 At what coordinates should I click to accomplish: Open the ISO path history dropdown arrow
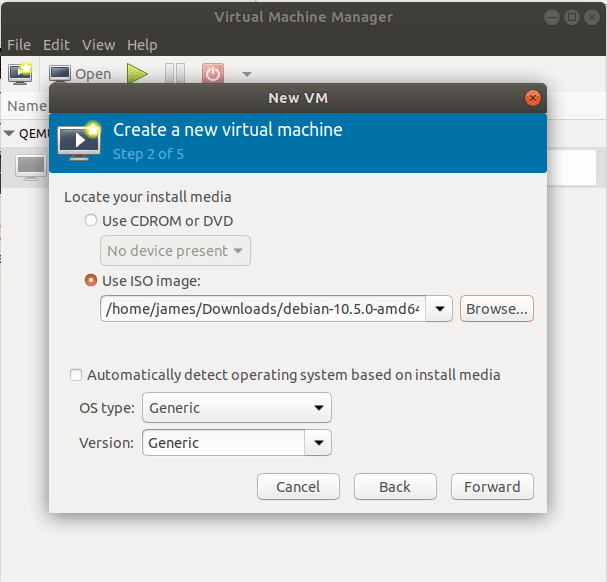point(440,309)
